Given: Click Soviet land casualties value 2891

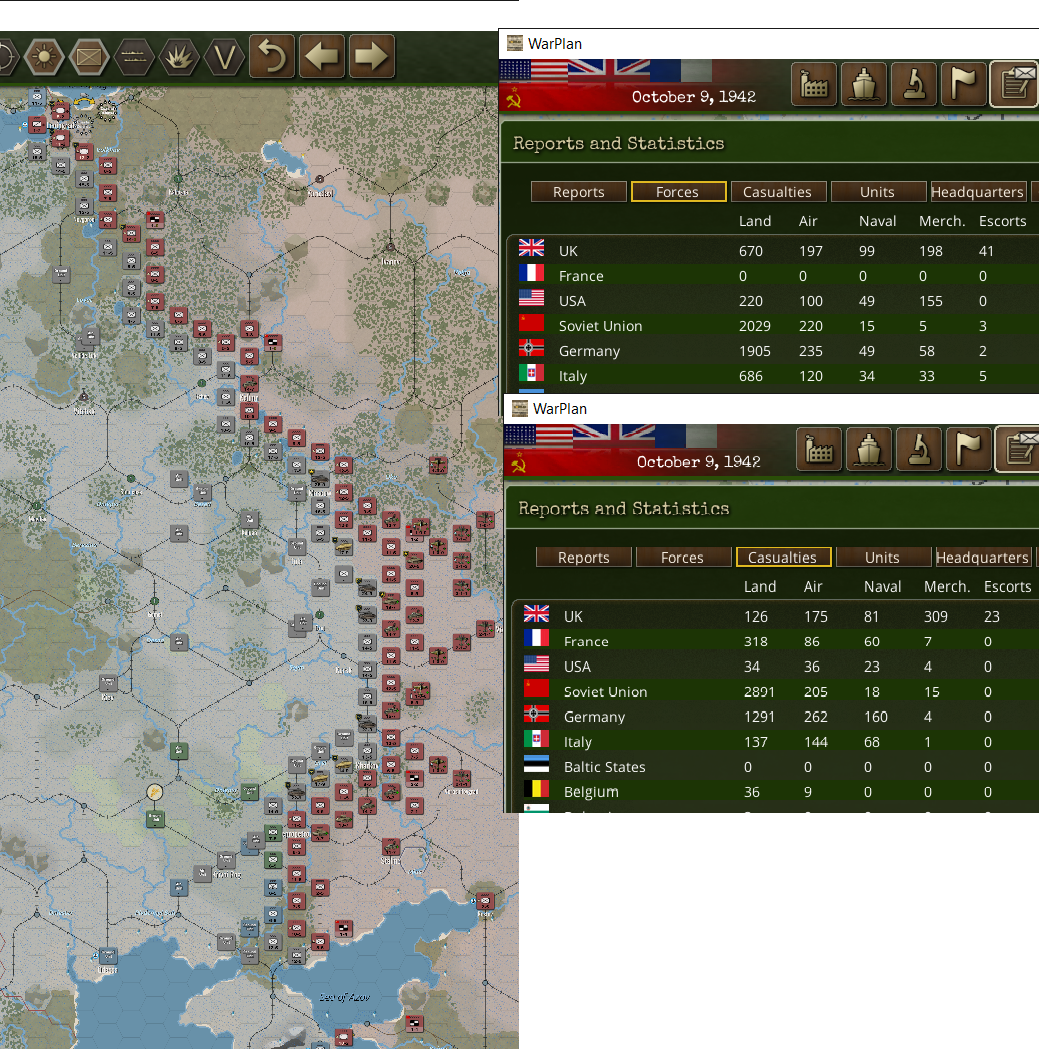Looking at the screenshot, I should point(759,692).
